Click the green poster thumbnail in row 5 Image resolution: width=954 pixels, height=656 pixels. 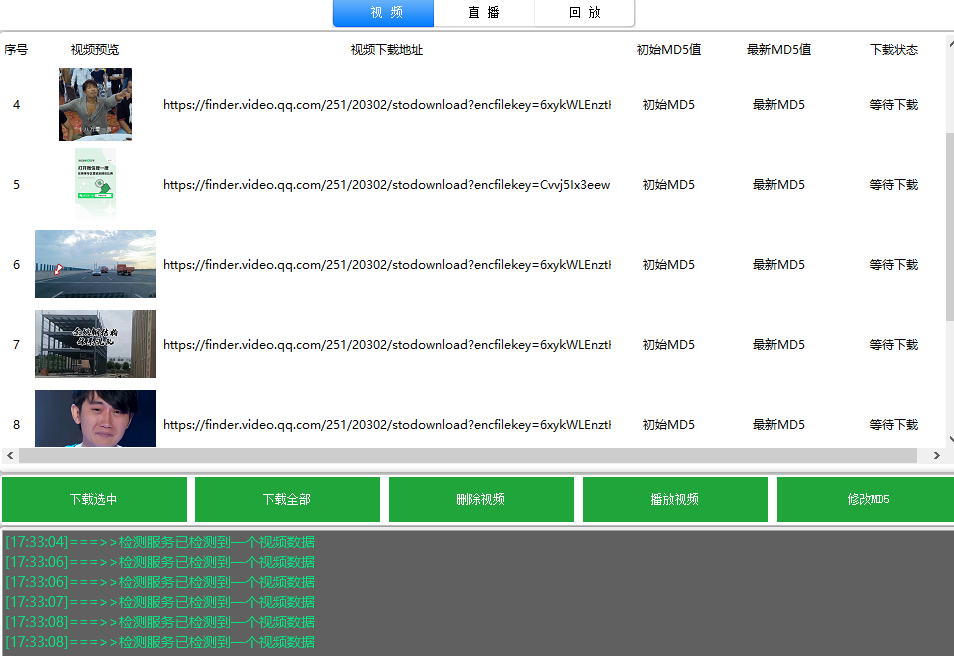click(95, 184)
